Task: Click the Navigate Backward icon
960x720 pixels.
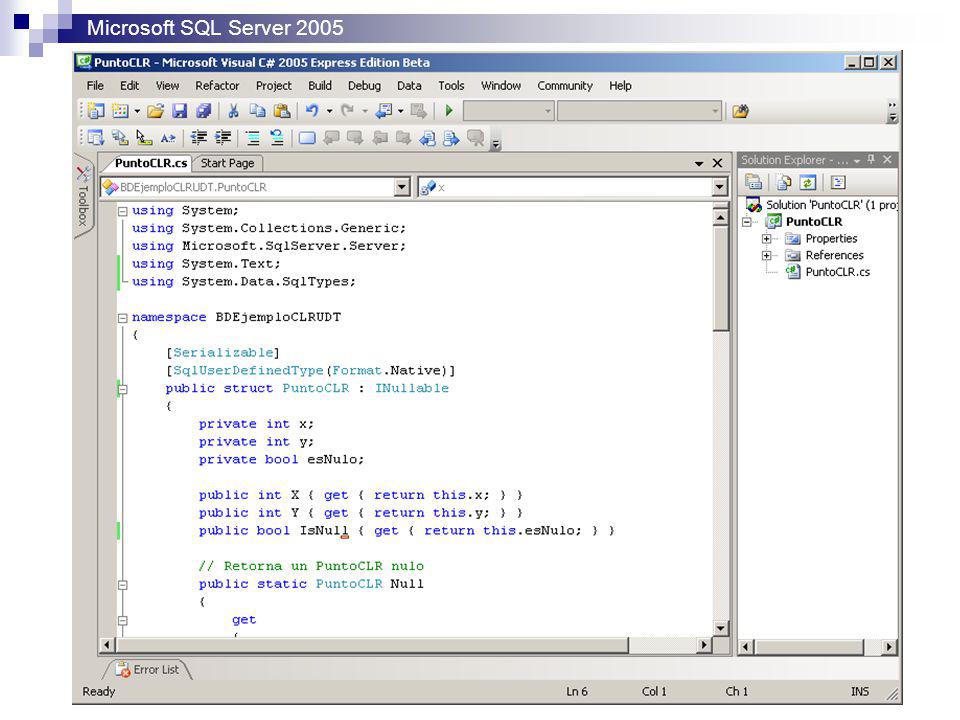Action: pyautogui.click(x=383, y=111)
